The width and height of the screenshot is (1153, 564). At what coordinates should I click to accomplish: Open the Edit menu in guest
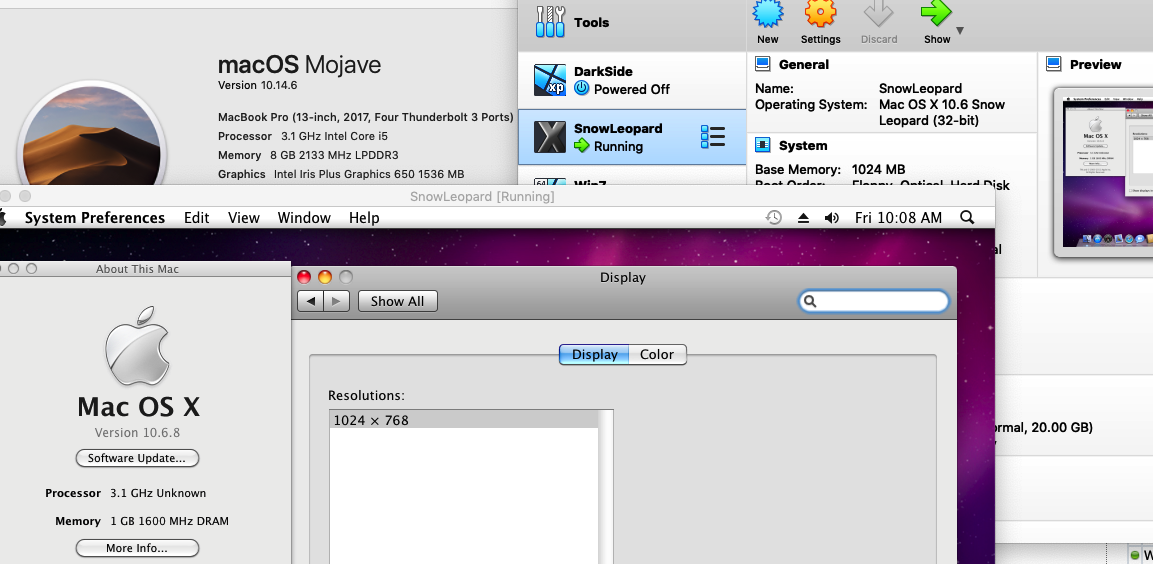(x=196, y=218)
